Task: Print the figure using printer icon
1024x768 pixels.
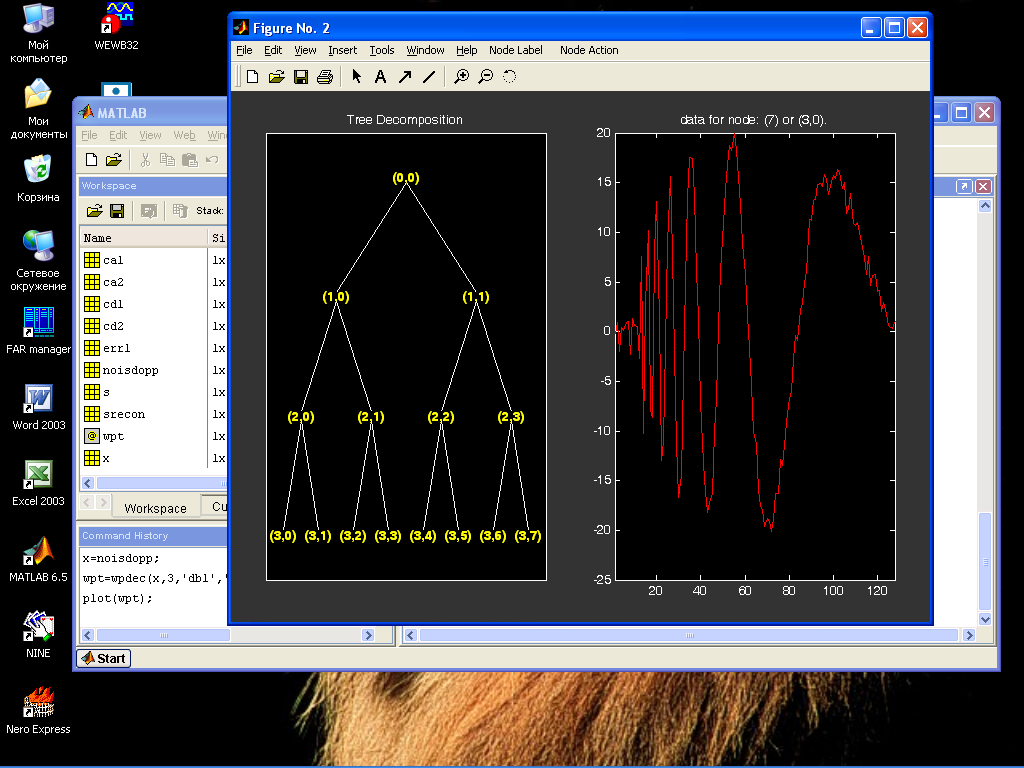Action: (x=325, y=77)
